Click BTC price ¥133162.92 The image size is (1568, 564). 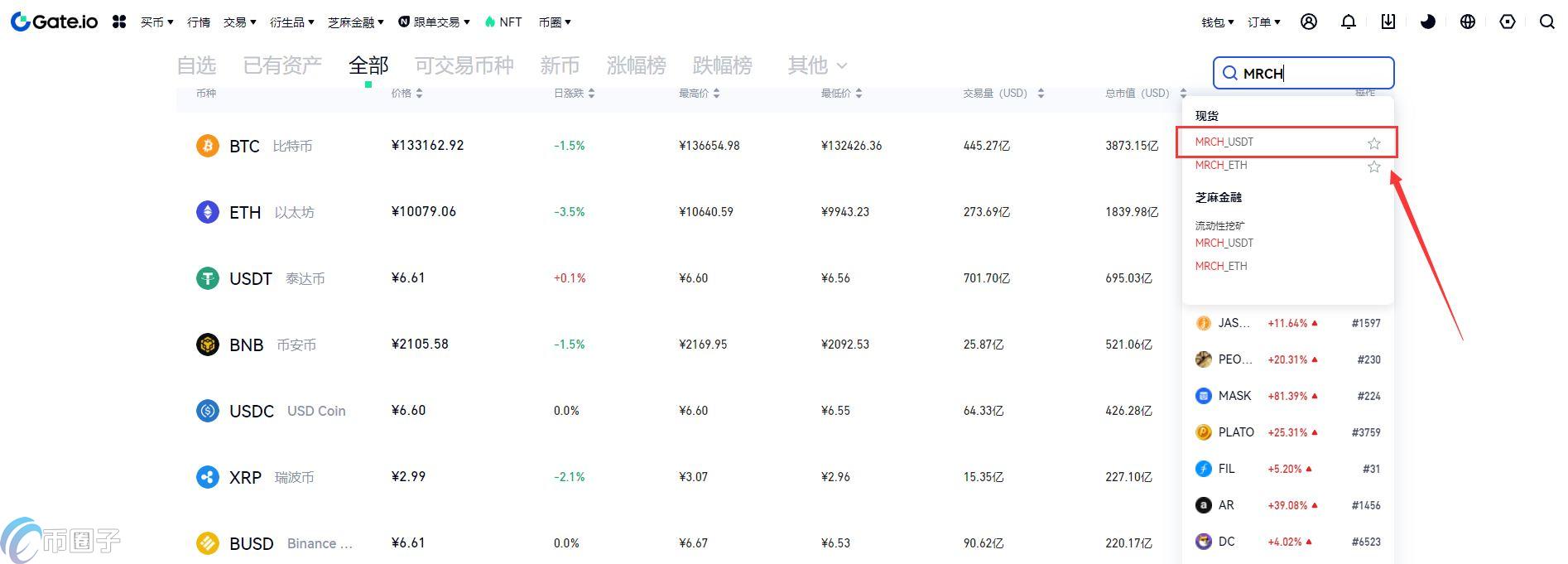(x=427, y=146)
